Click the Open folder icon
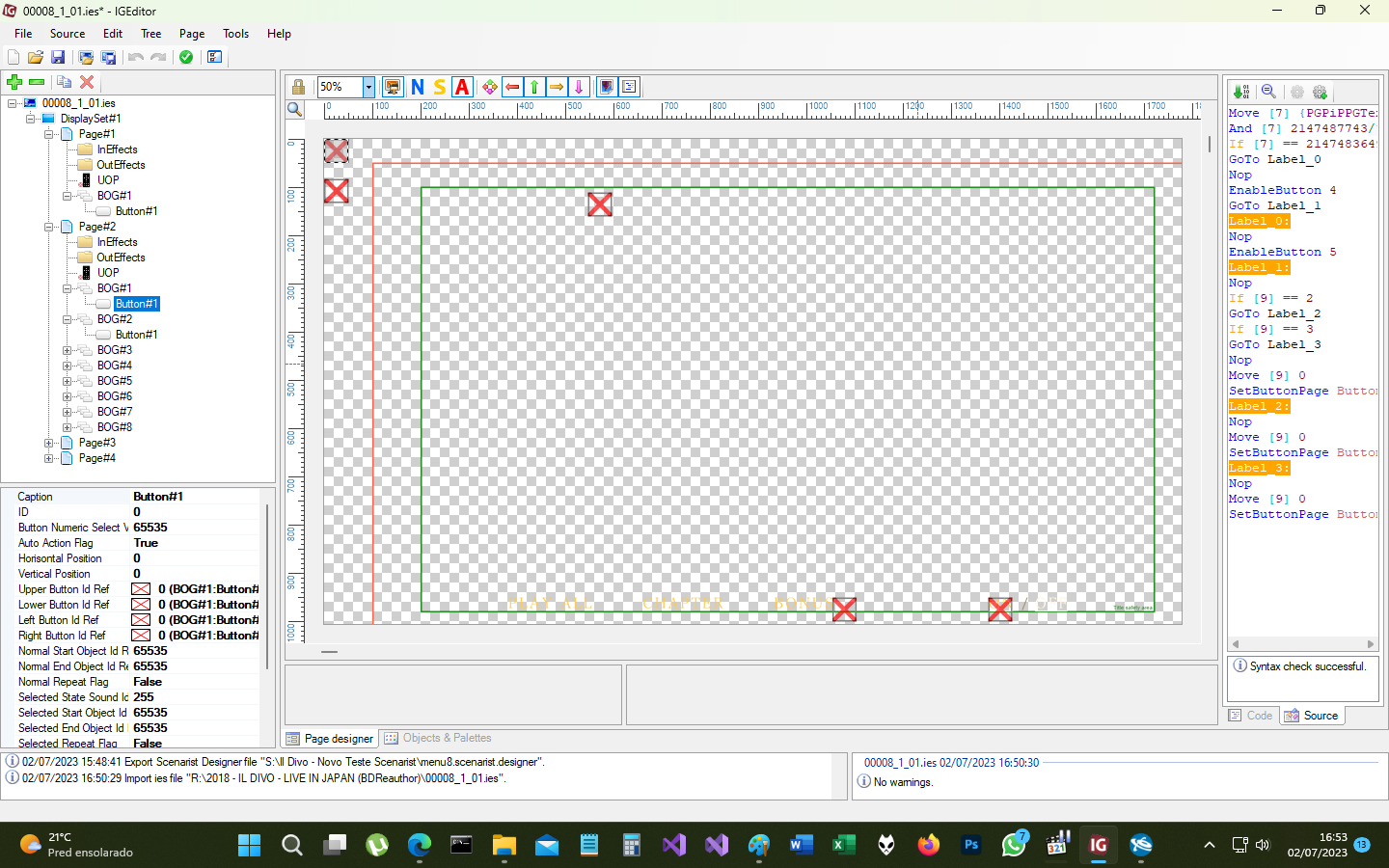 click(x=36, y=58)
